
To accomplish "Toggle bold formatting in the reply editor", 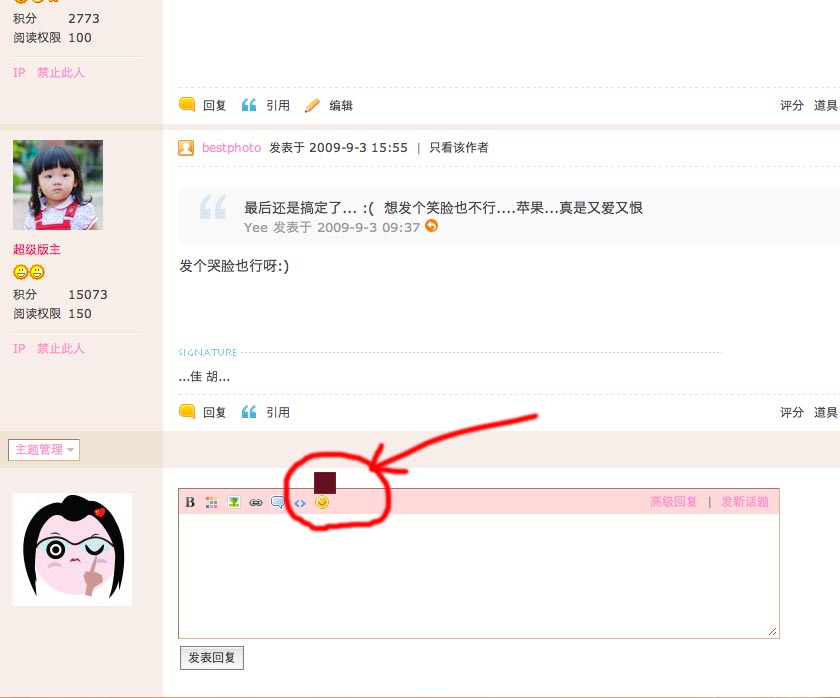I will [190, 502].
